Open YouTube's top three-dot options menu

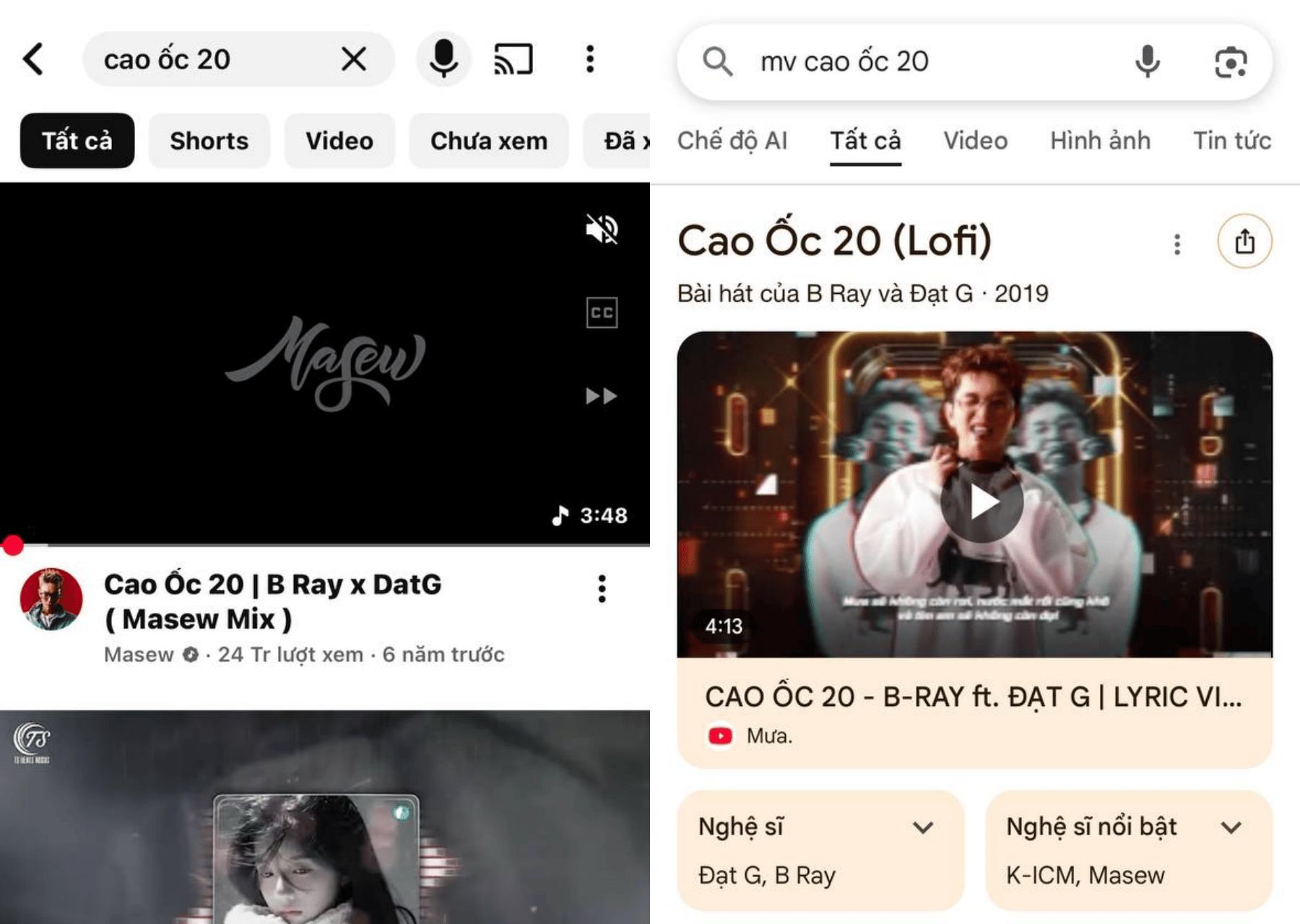pyautogui.click(x=590, y=59)
